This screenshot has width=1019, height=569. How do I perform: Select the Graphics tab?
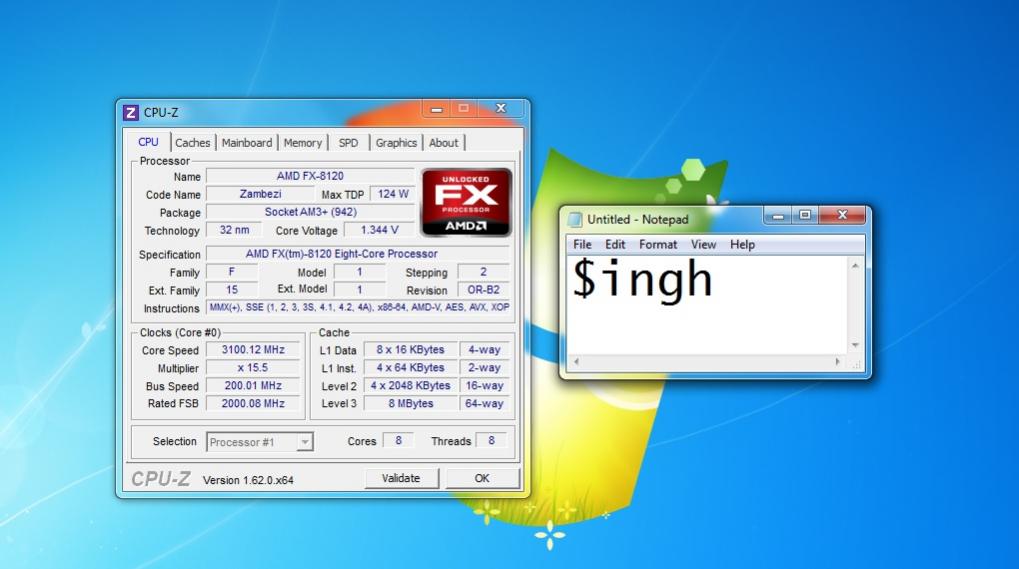(396, 143)
